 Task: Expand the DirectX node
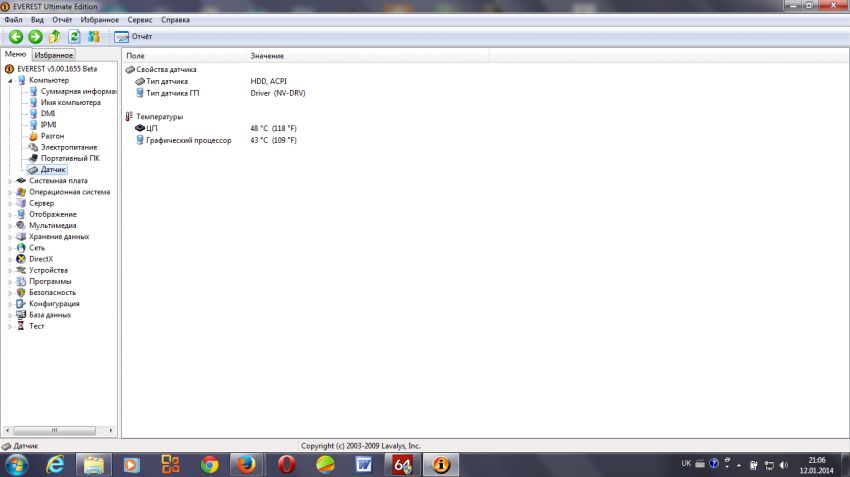(x=10, y=259)
